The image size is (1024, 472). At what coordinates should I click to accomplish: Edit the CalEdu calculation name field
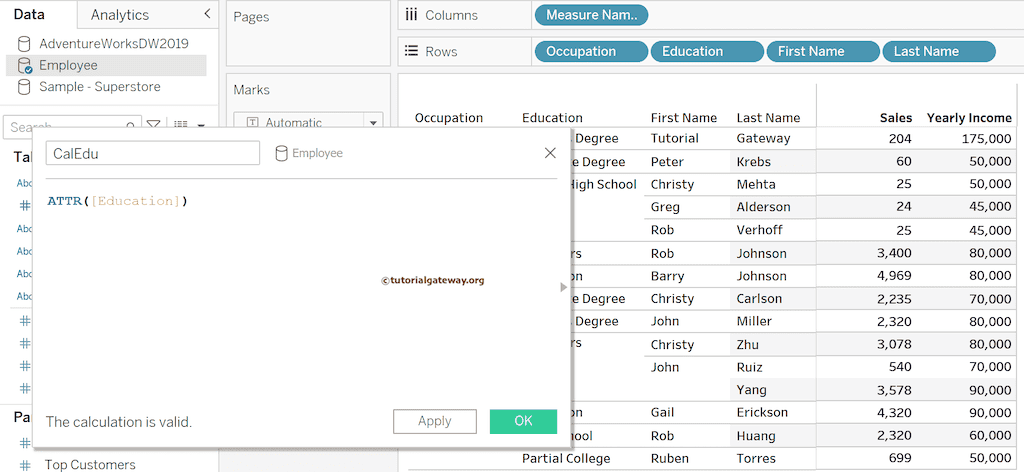point(152,153)
